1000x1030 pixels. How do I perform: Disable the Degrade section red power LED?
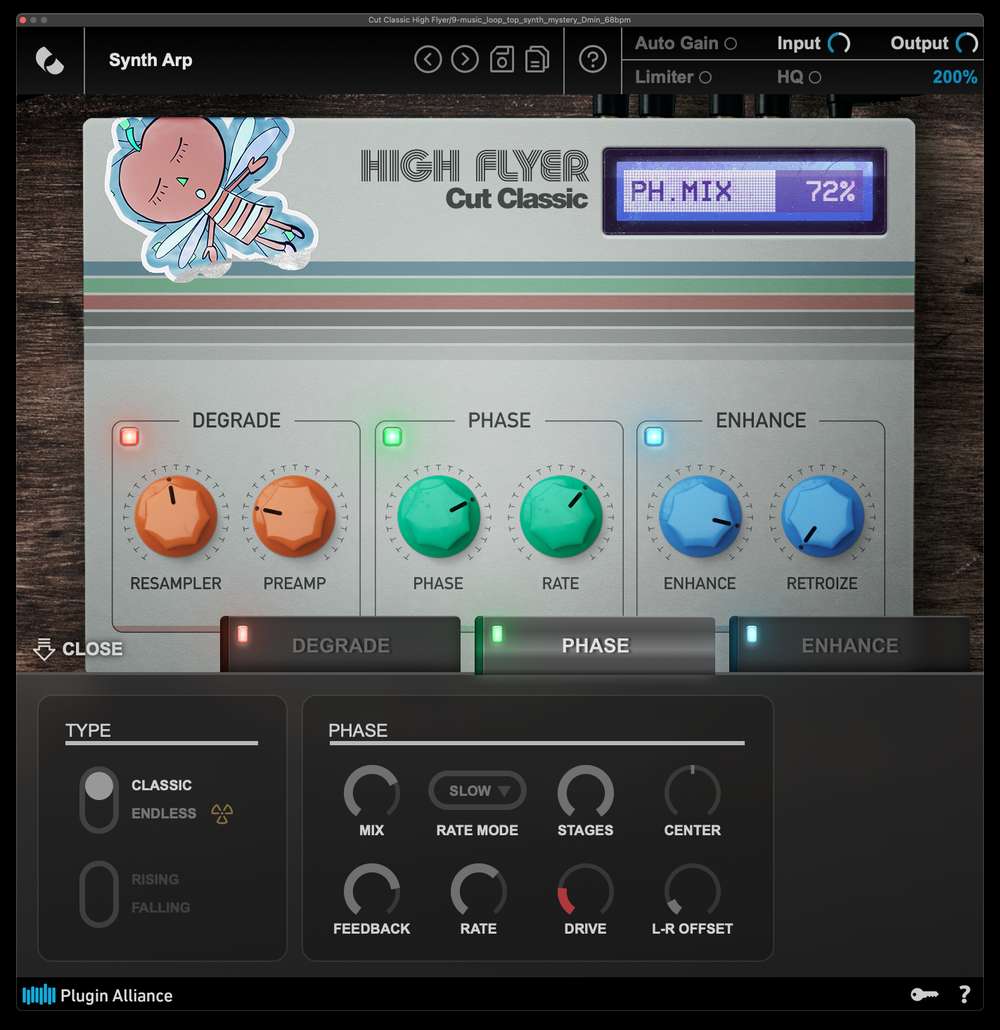tap(129, 436)
